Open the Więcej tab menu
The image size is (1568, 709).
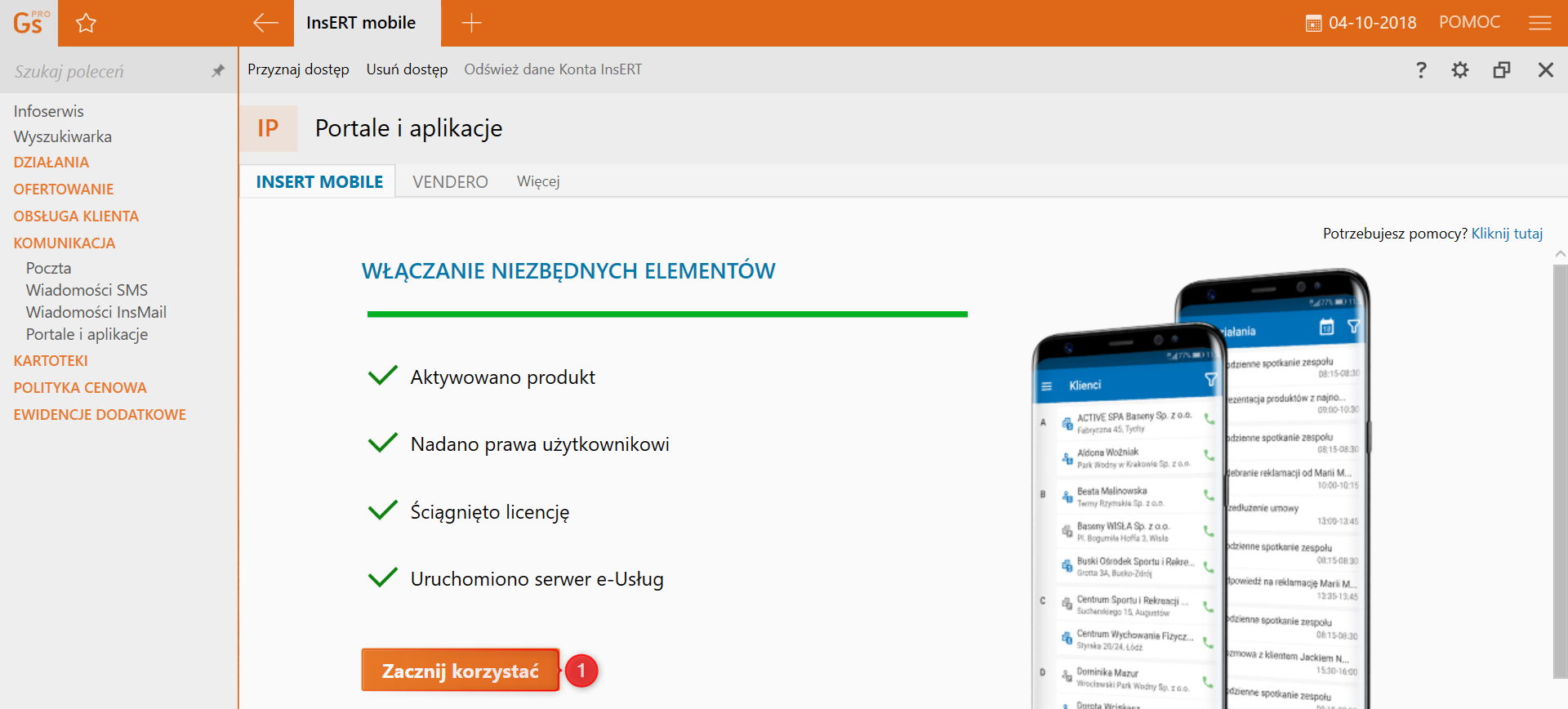(538, 181)
